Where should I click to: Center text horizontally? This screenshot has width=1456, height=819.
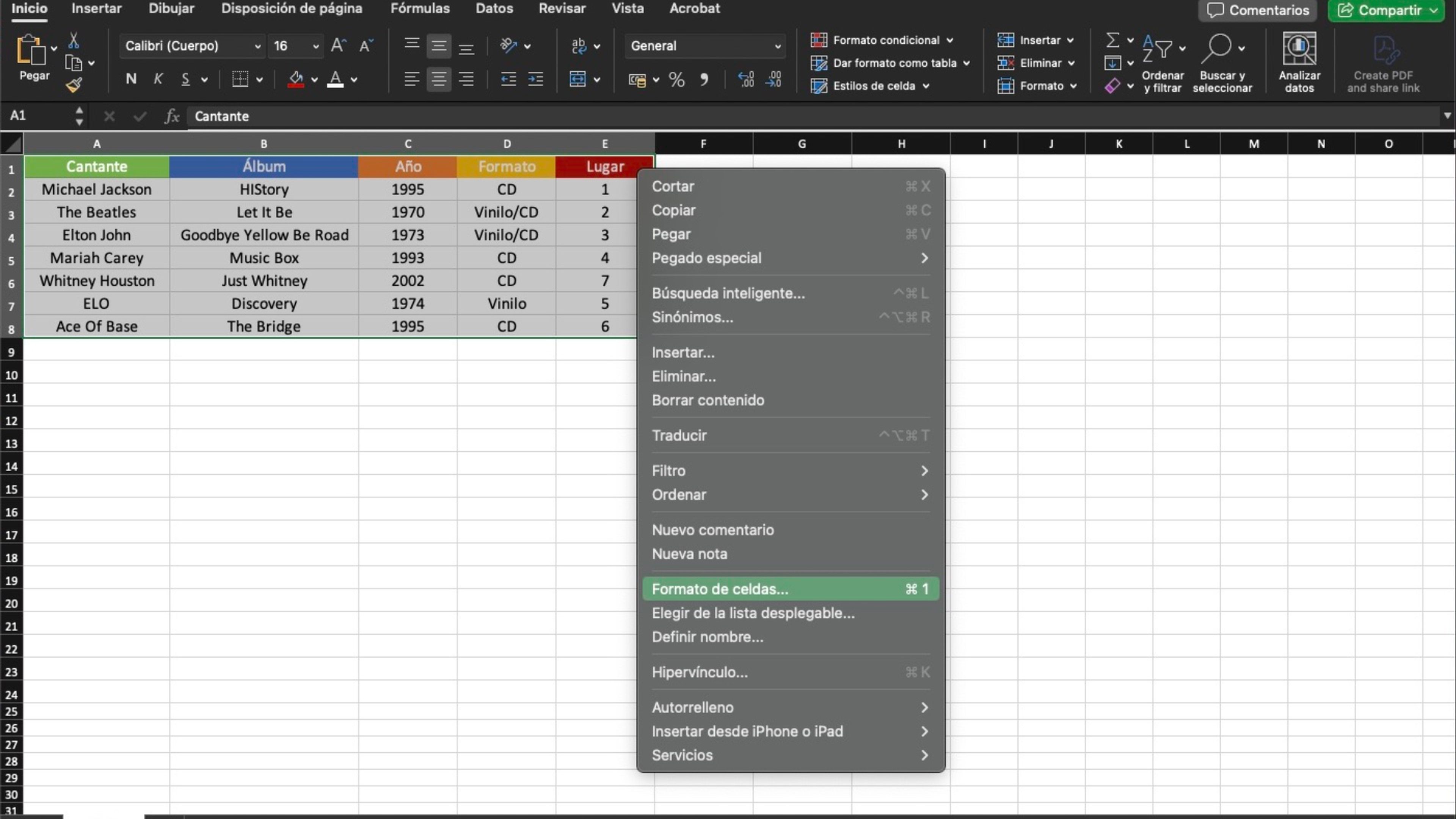(439, 79)
